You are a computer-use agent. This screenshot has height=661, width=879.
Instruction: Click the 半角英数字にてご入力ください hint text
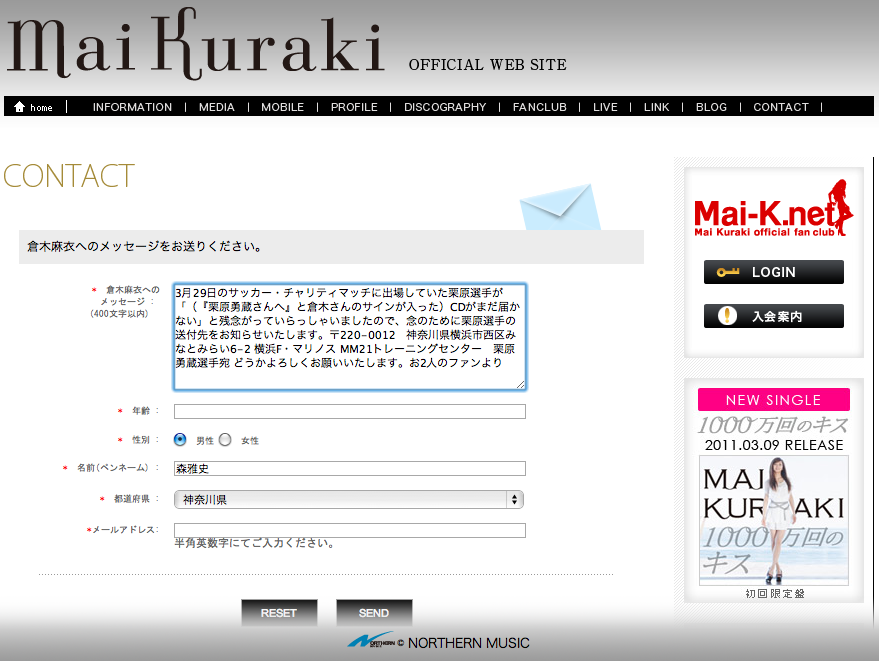(255, 543)
